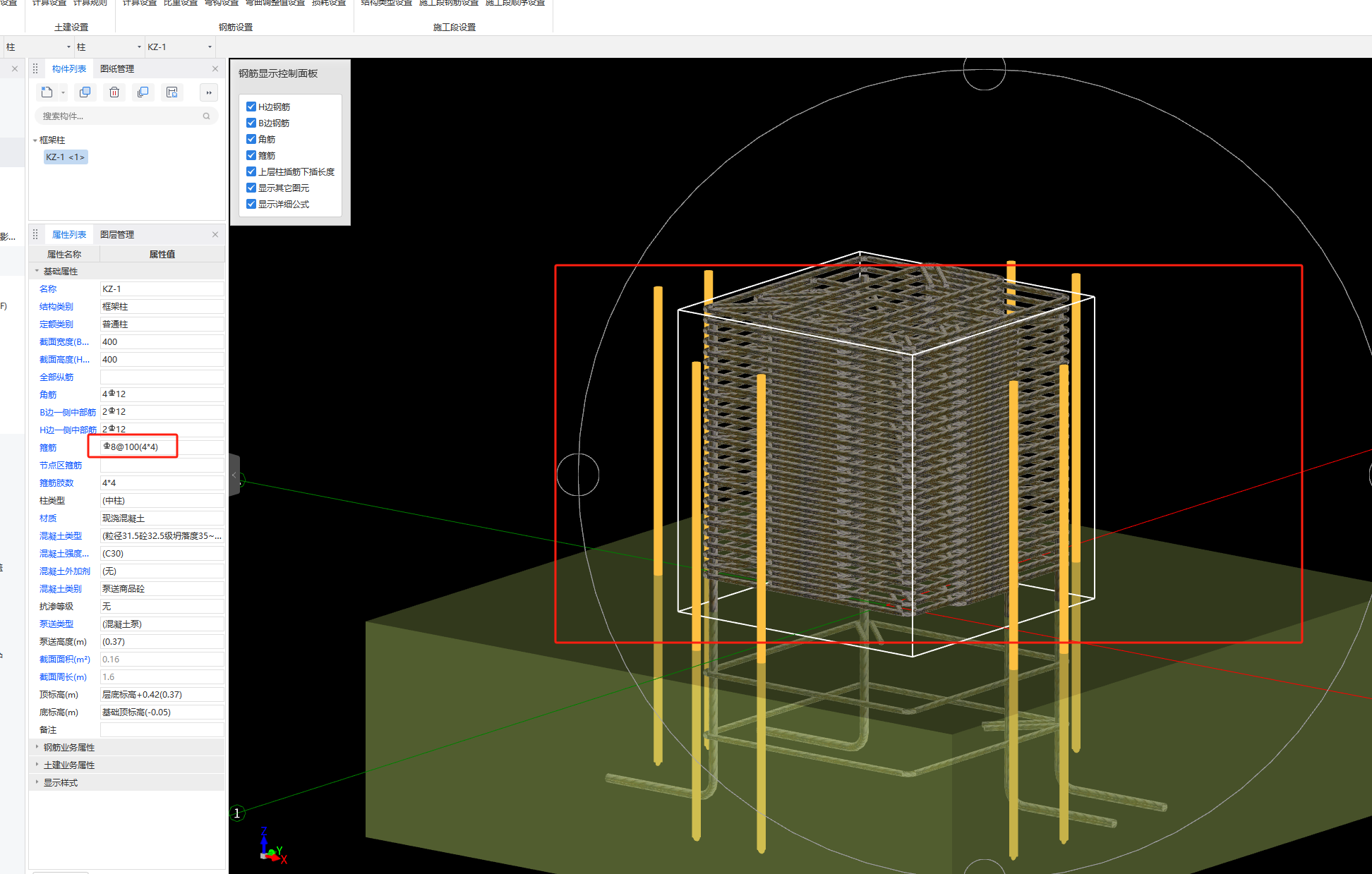Click the 混凝土强度 value (C30)
This screenshot has height=874, width=1372.
[x=162, y=554]
